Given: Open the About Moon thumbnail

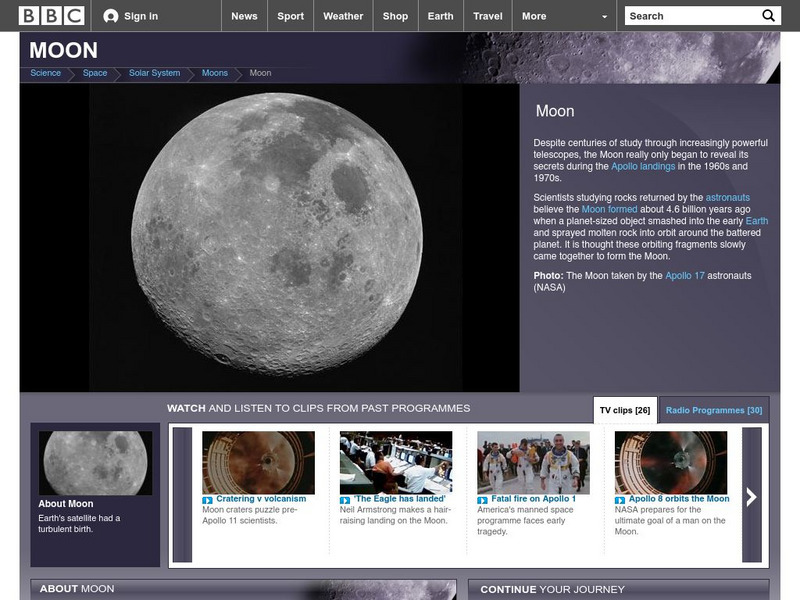Looking at the screenshot, I should (96, 463).
